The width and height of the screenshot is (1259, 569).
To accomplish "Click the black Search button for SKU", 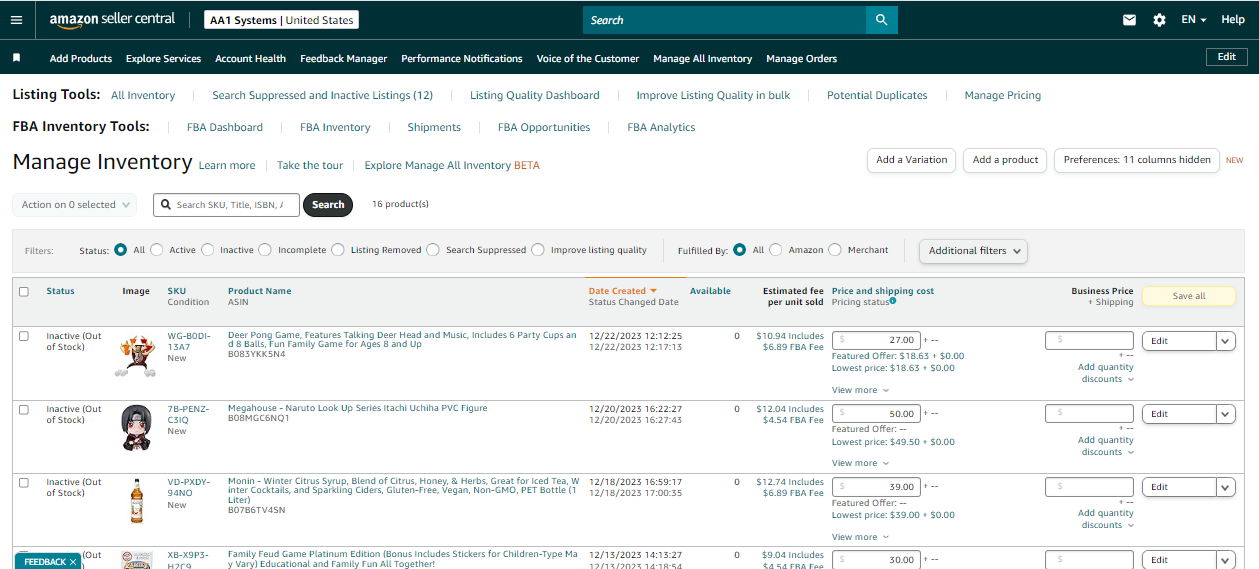I will (328, 205).
